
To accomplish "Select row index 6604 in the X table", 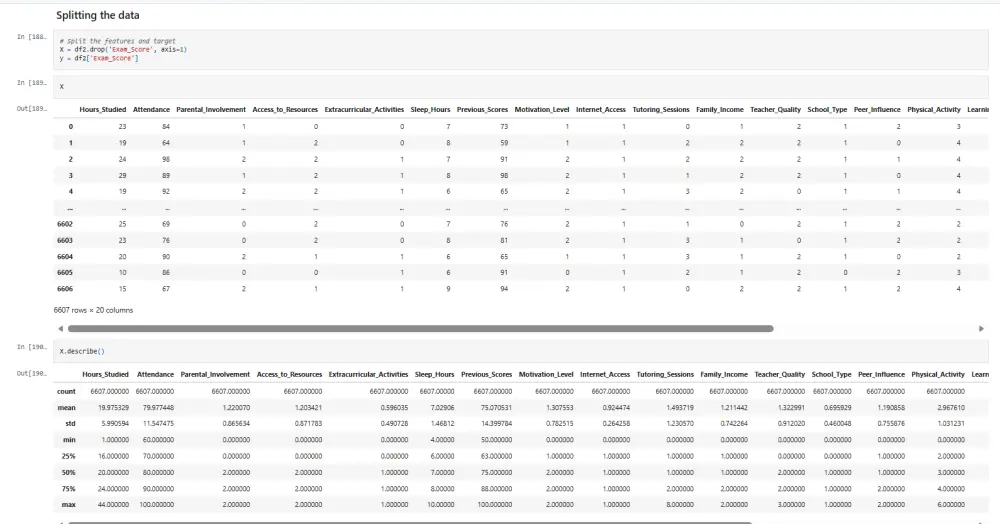I will pos(65,257).
